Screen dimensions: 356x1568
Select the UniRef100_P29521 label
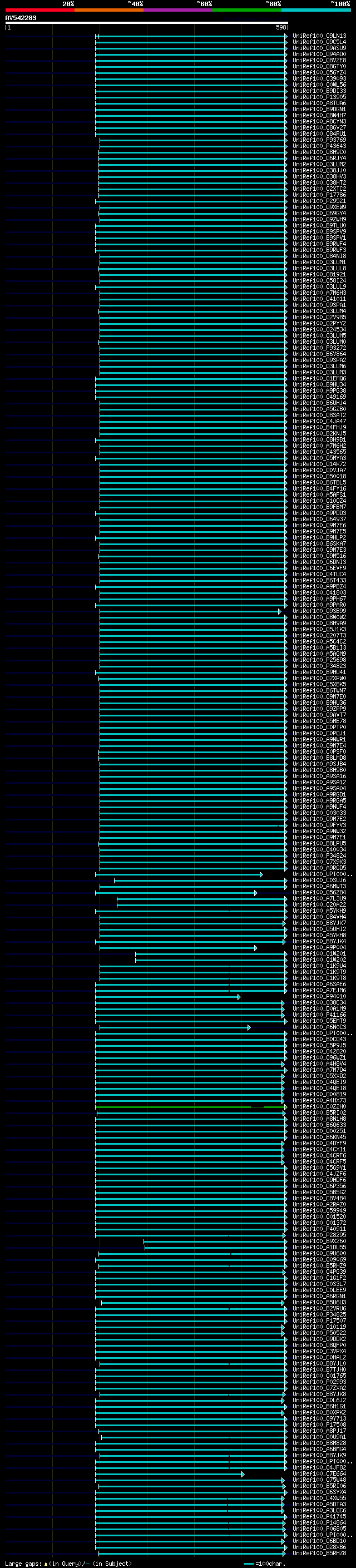(x=319, y=201)
